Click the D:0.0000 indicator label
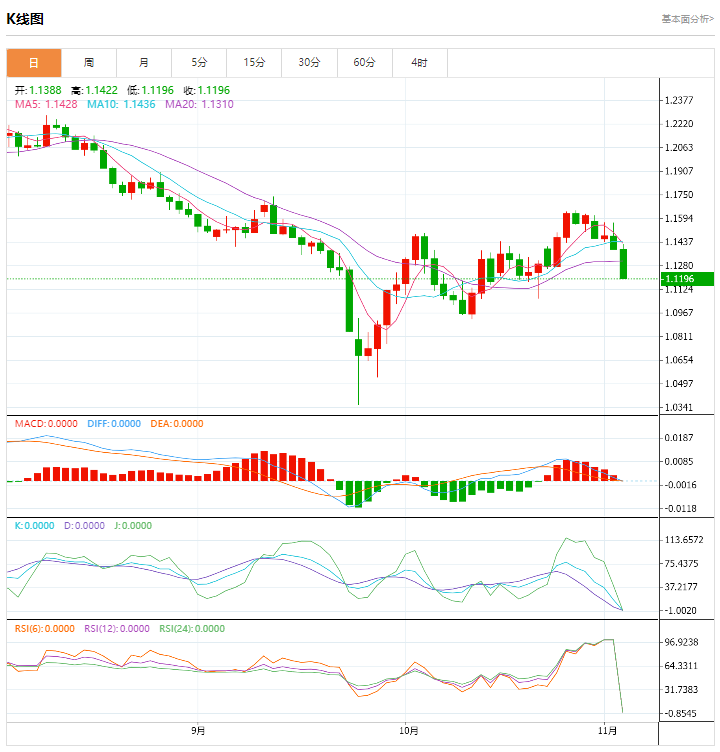The width and height of the screenshot is (720, 752). [x=84, y=526]
